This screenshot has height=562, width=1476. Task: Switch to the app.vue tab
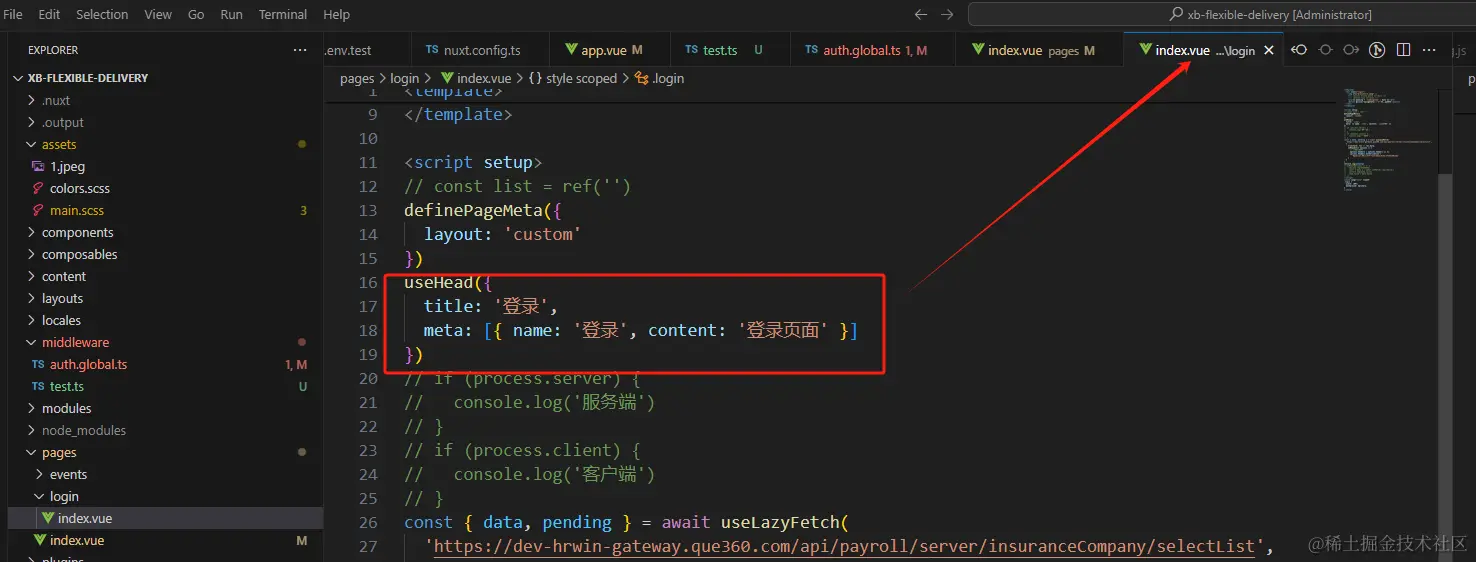pos(610,50)
